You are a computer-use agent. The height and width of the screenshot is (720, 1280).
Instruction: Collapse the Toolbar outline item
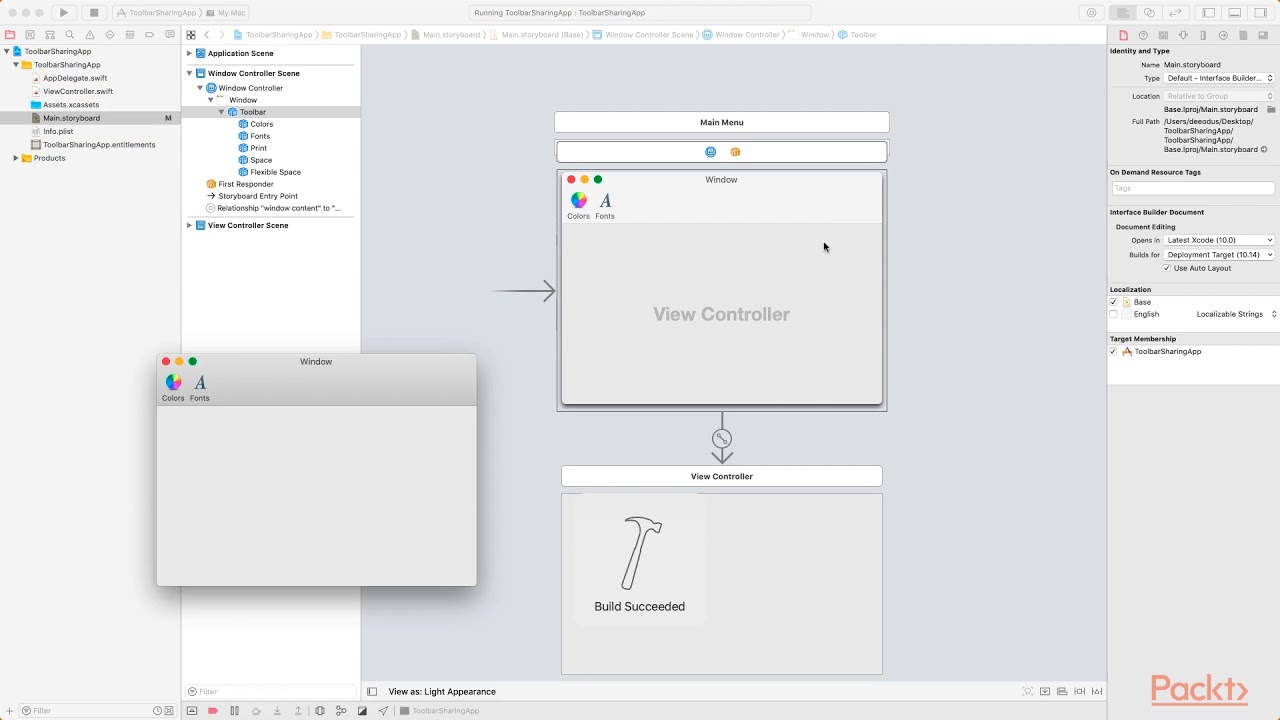click(x=221, y=112)
